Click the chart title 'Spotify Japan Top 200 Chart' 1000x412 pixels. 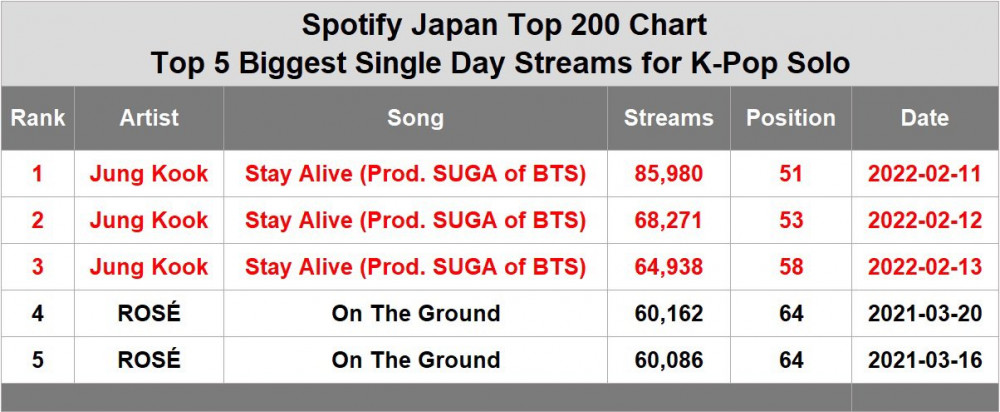[x=500, y=23]
